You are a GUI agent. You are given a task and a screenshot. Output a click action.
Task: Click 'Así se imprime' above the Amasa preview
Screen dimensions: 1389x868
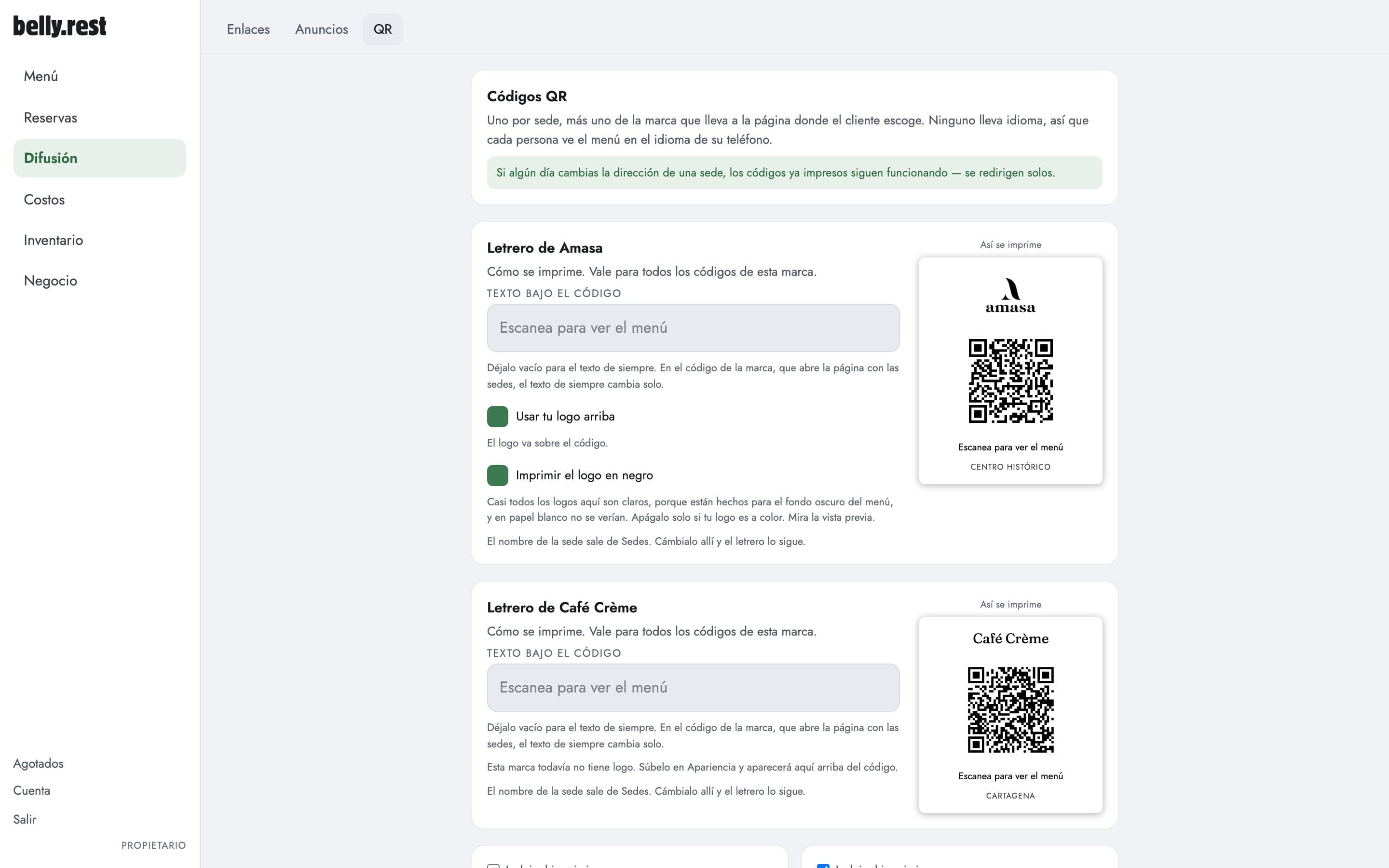click(1010, 244)
